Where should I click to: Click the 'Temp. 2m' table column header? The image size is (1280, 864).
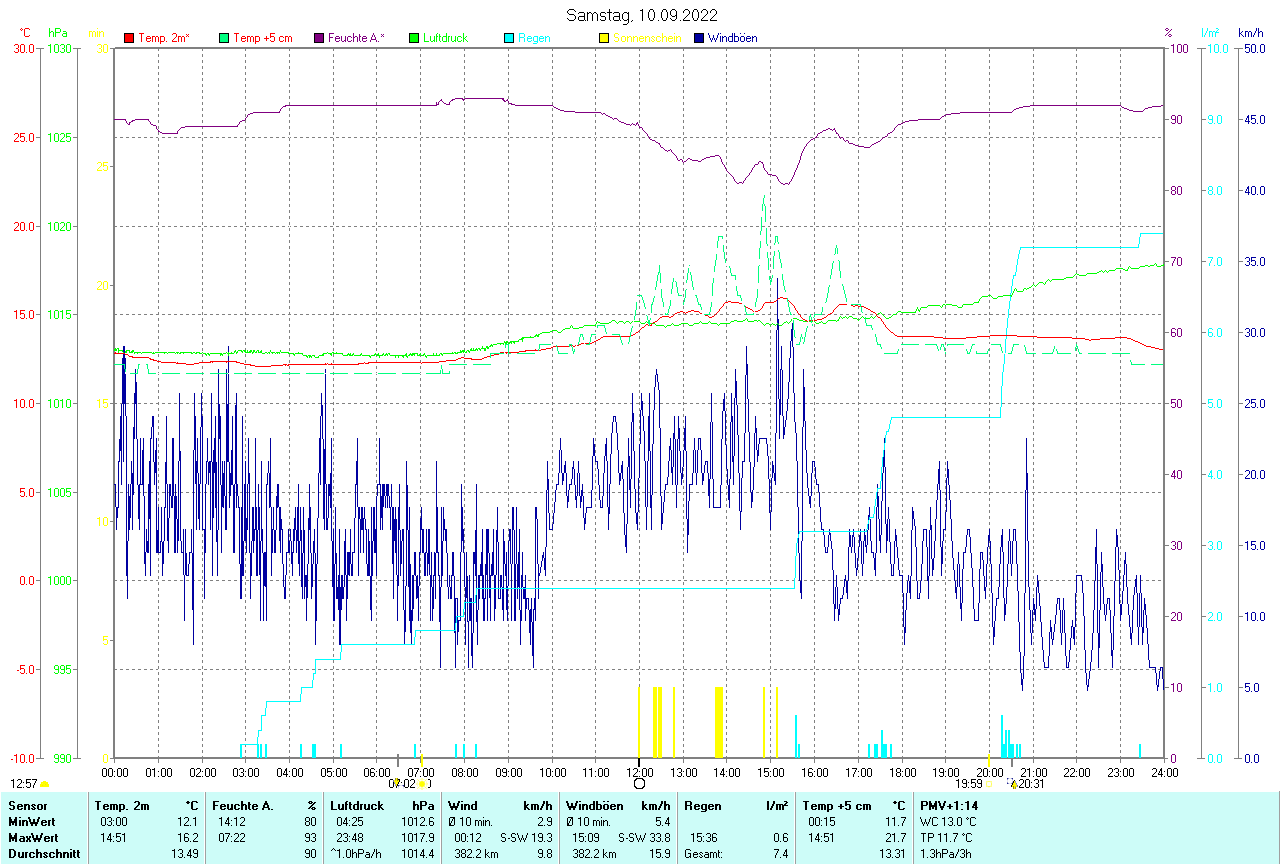(122, 806)
